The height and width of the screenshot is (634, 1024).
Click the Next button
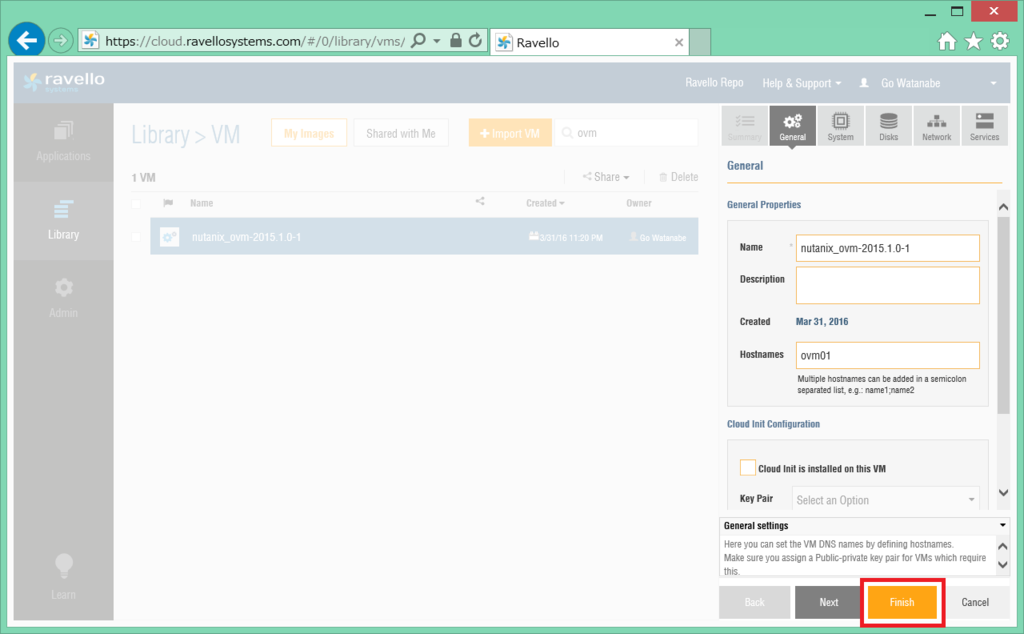tap(828, 602)
